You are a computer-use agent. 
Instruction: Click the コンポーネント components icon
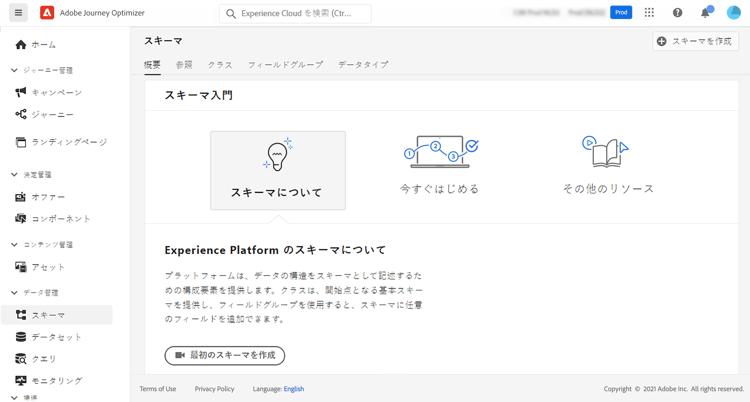tap(21, 219)
